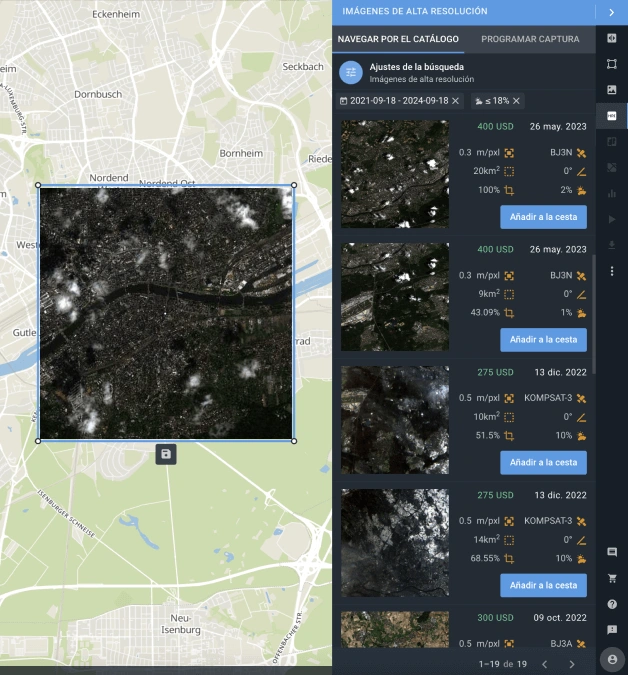The width and height of the screenshot is (628, 675).
Task: Click the 'Bornheim' map label
Action: [241, 153]
